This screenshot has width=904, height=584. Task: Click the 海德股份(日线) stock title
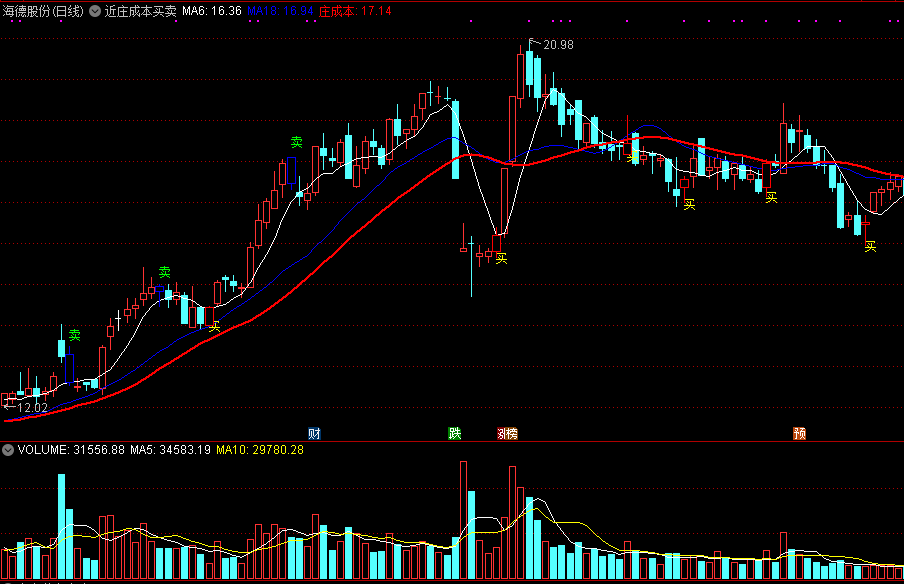pyautogui.click(x=43, y=11)
